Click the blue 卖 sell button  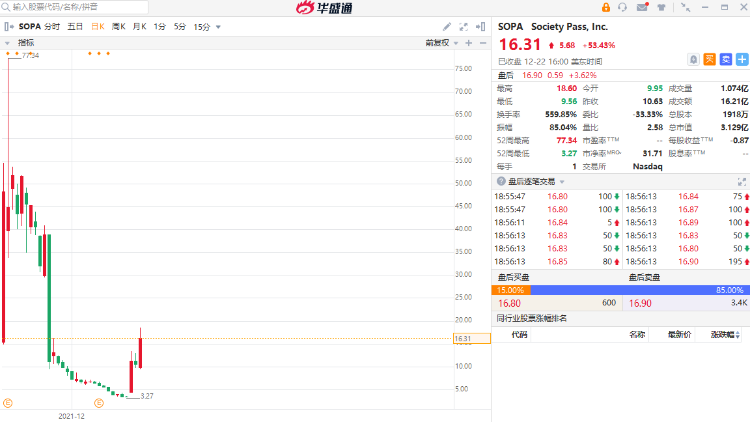click(x=726, y=59)
